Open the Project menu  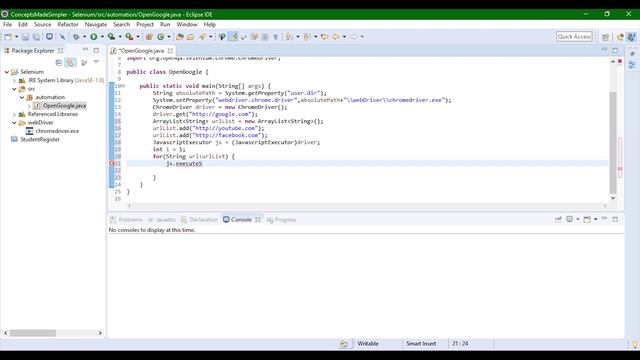click(145, 24)
